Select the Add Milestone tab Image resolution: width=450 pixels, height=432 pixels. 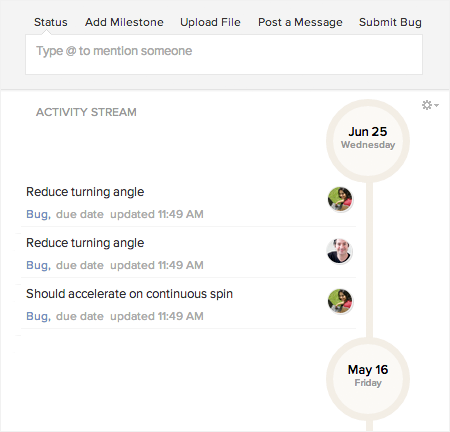[x=124, y=22]
